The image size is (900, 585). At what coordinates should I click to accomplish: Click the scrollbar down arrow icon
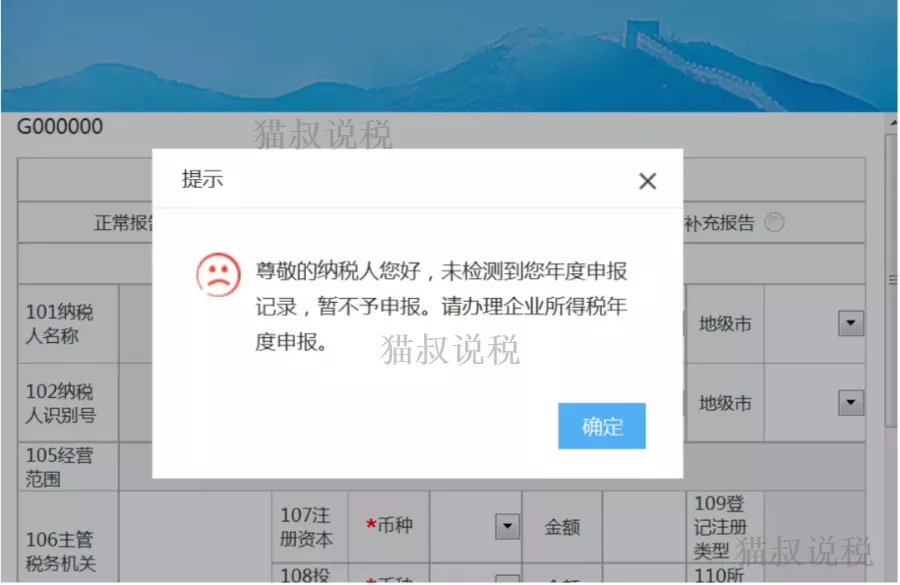pyautogui.click(x=890, y=577)
